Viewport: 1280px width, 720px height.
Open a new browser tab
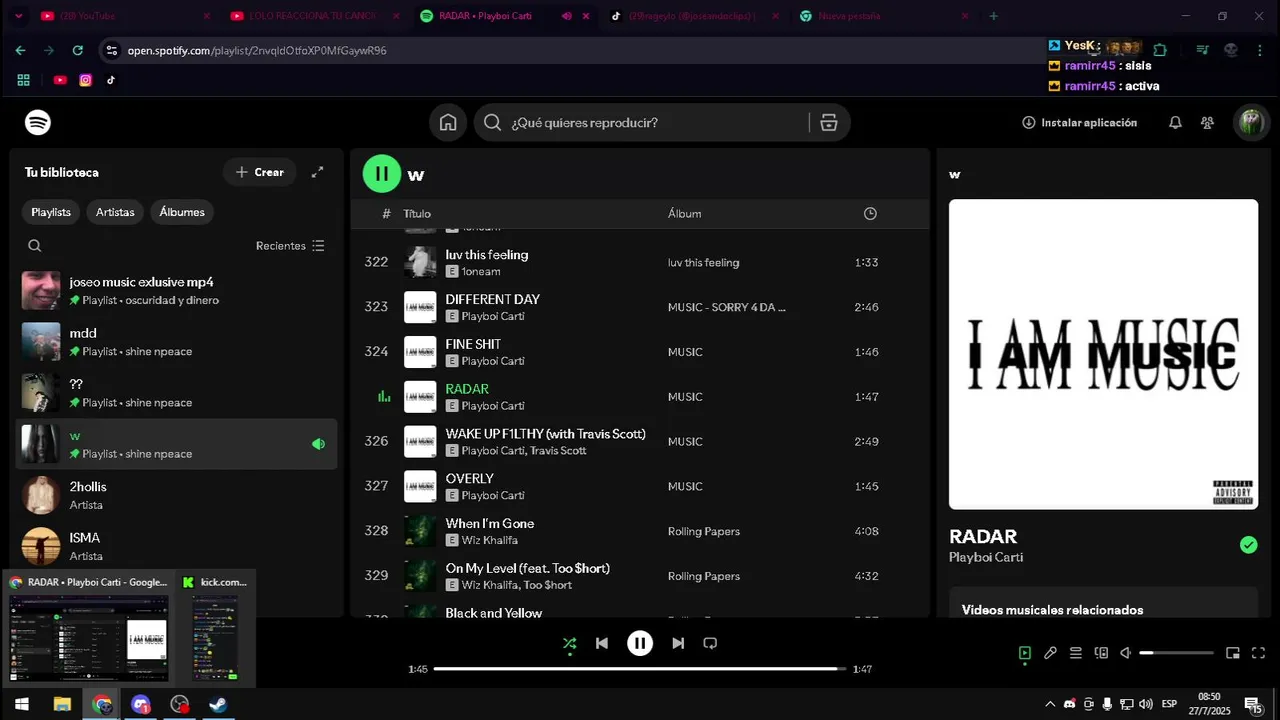(x=993, y=16)
